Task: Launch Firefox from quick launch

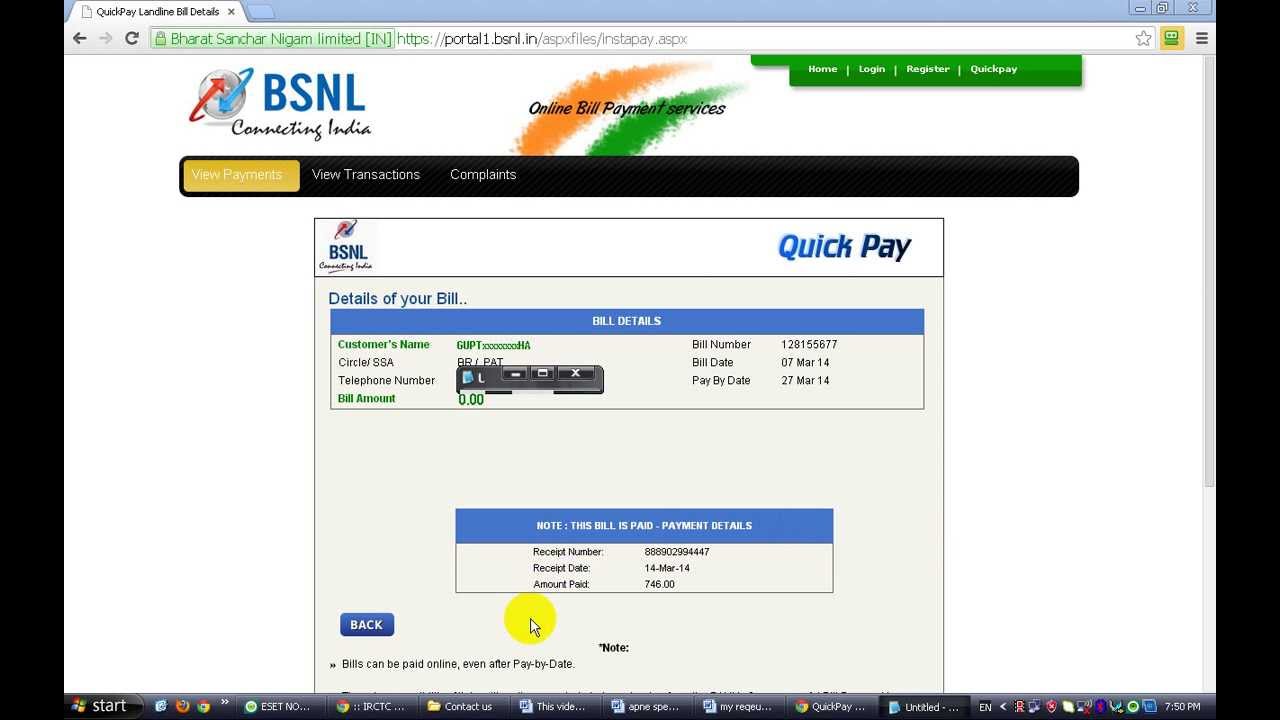Action: pos(182,706)
